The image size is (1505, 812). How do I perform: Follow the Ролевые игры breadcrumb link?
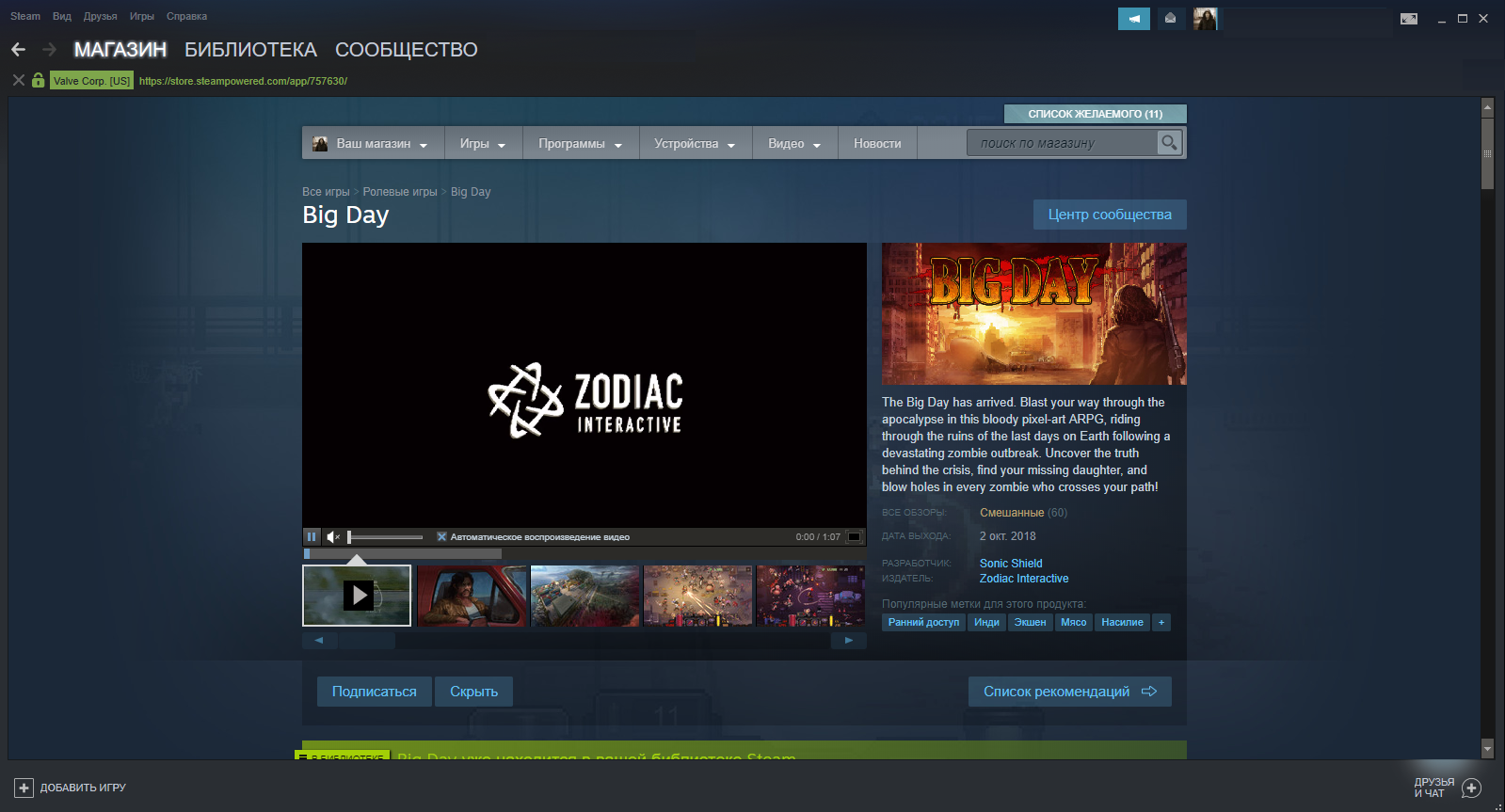[400, 192]
